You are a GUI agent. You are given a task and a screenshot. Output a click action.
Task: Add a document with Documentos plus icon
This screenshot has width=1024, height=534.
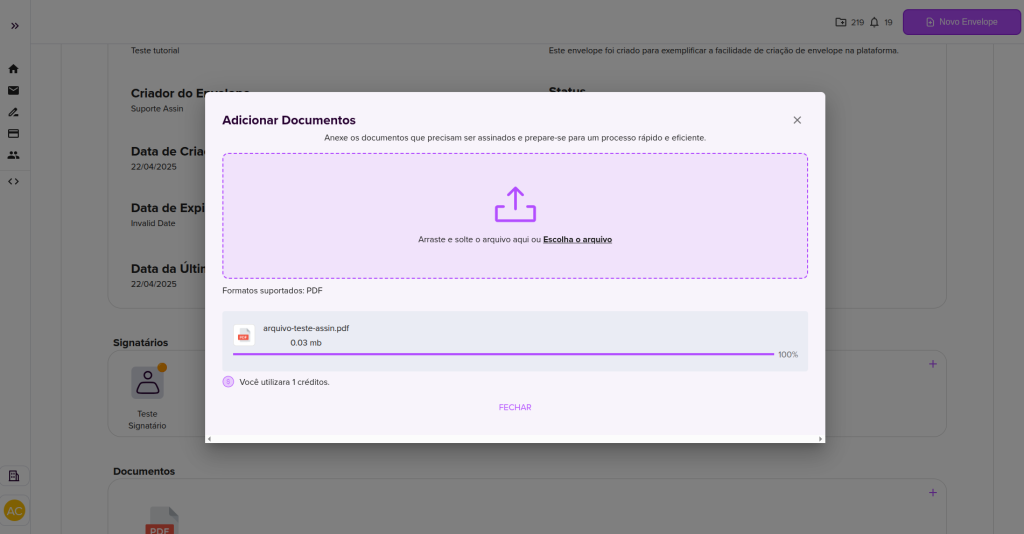(x=933, y=493)
